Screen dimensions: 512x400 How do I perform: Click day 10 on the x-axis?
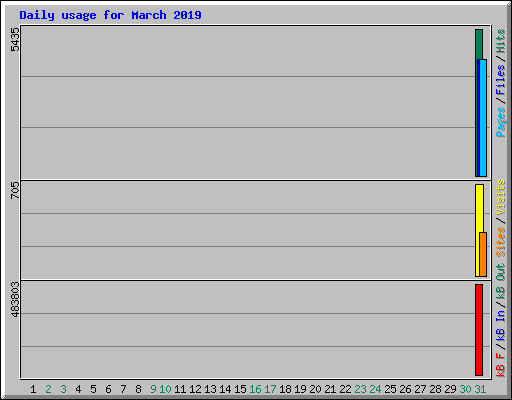[165, 389]
